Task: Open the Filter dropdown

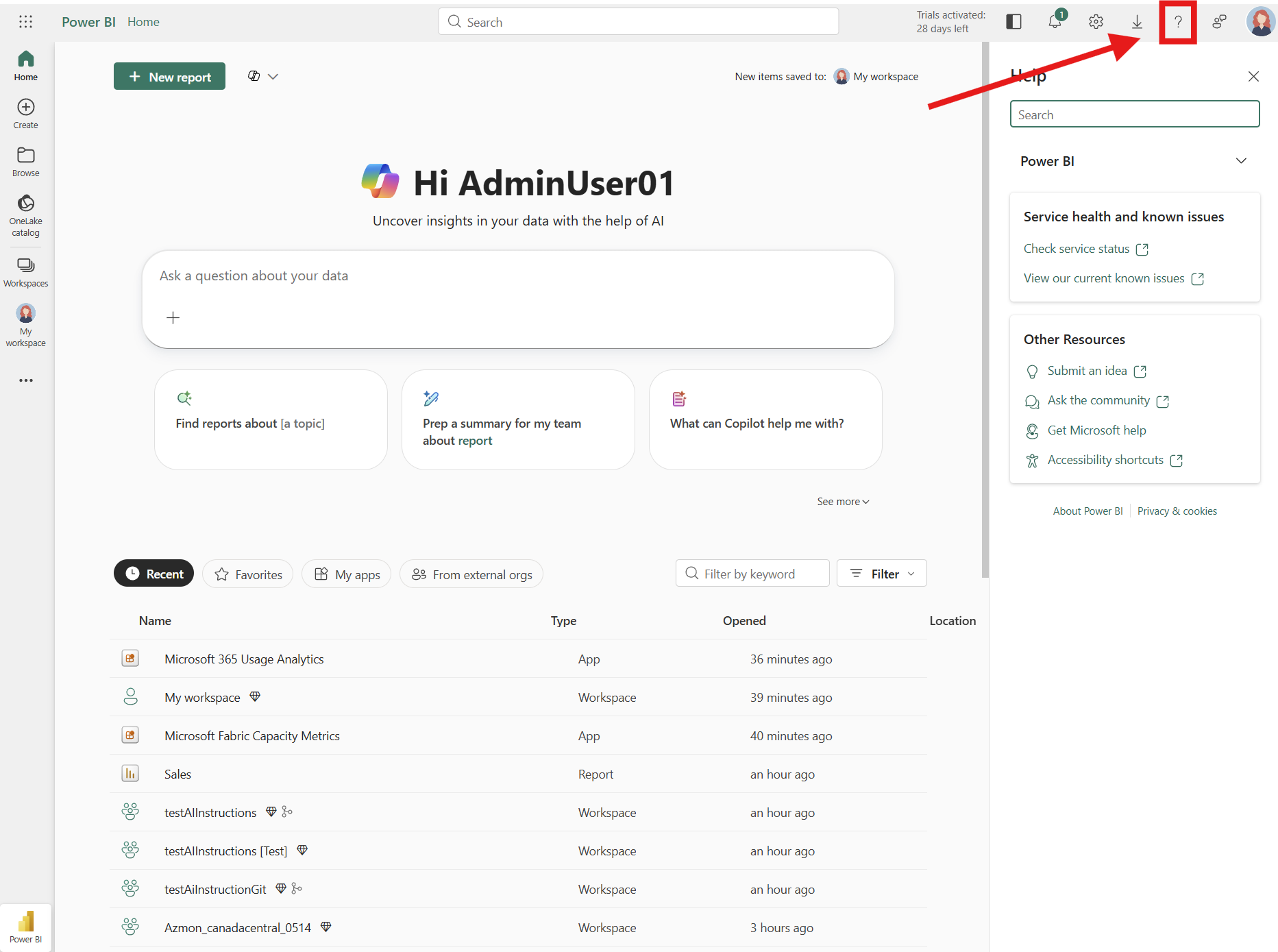Action: point(881,574)
